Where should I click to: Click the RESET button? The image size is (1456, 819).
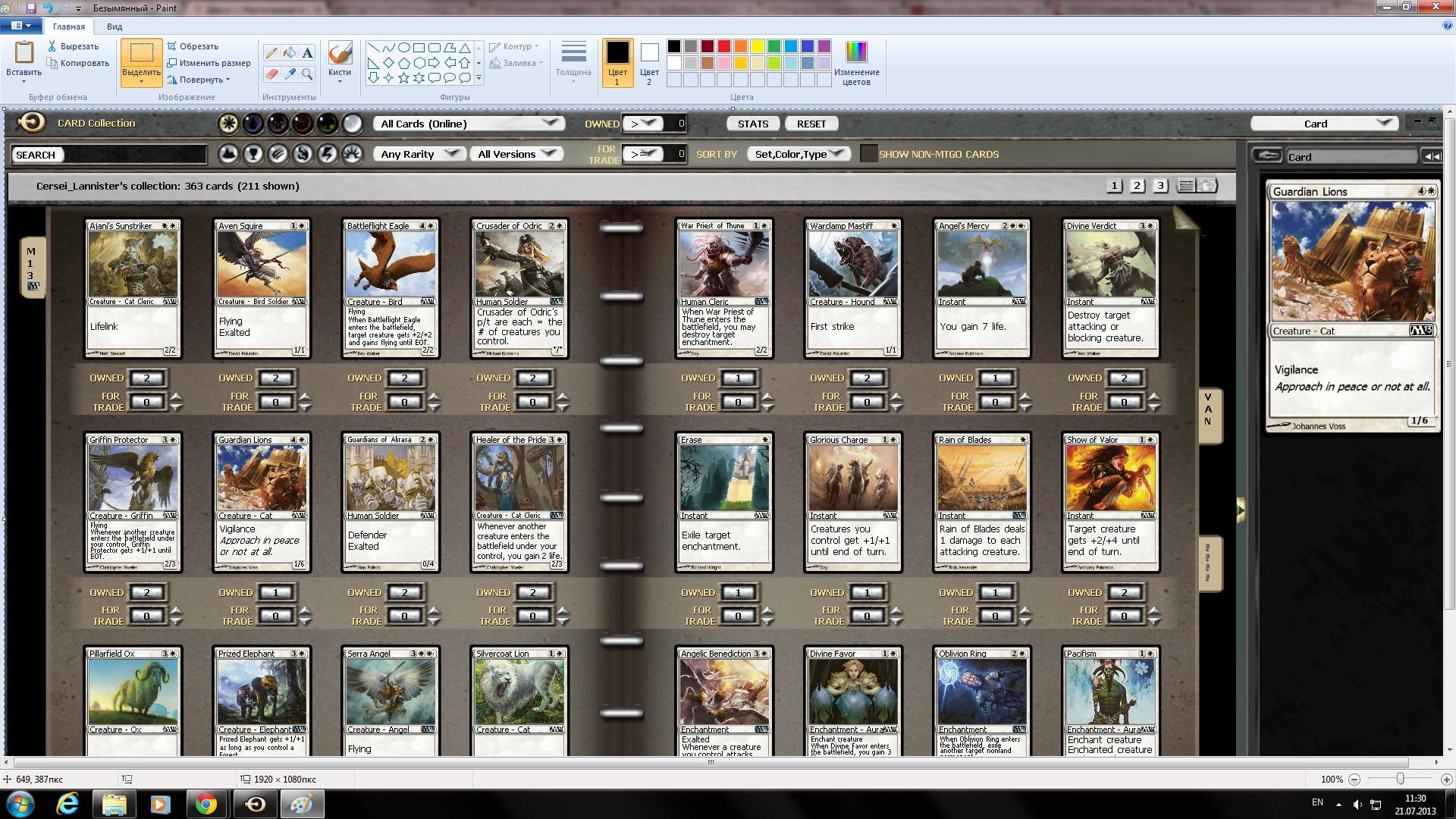point(811,124)
